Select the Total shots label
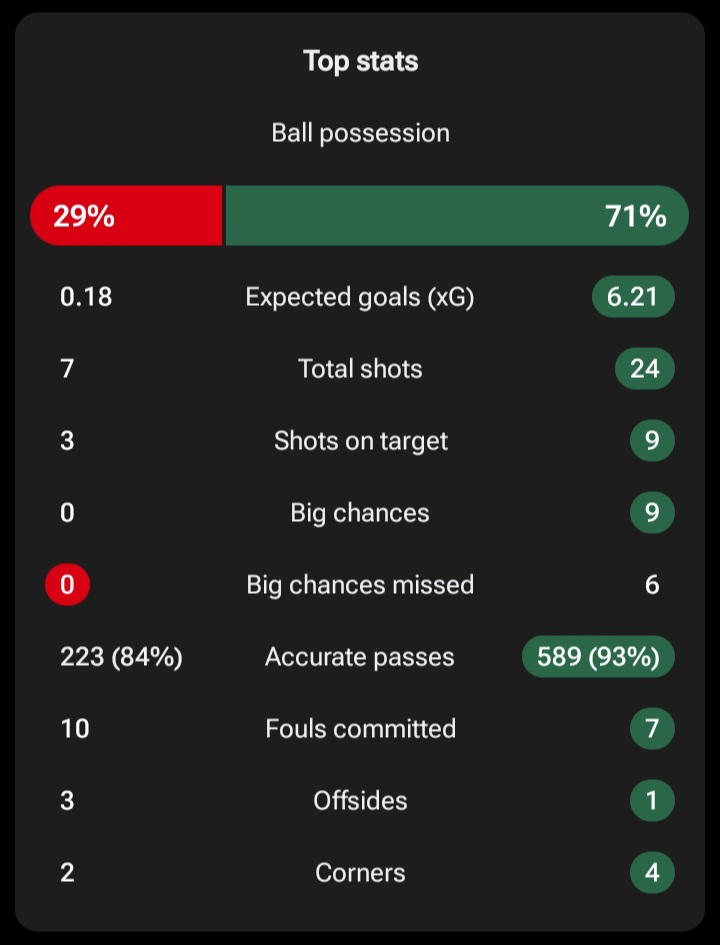Image resolution: width=720 pixels, height=945 pixels. point(360,369)
